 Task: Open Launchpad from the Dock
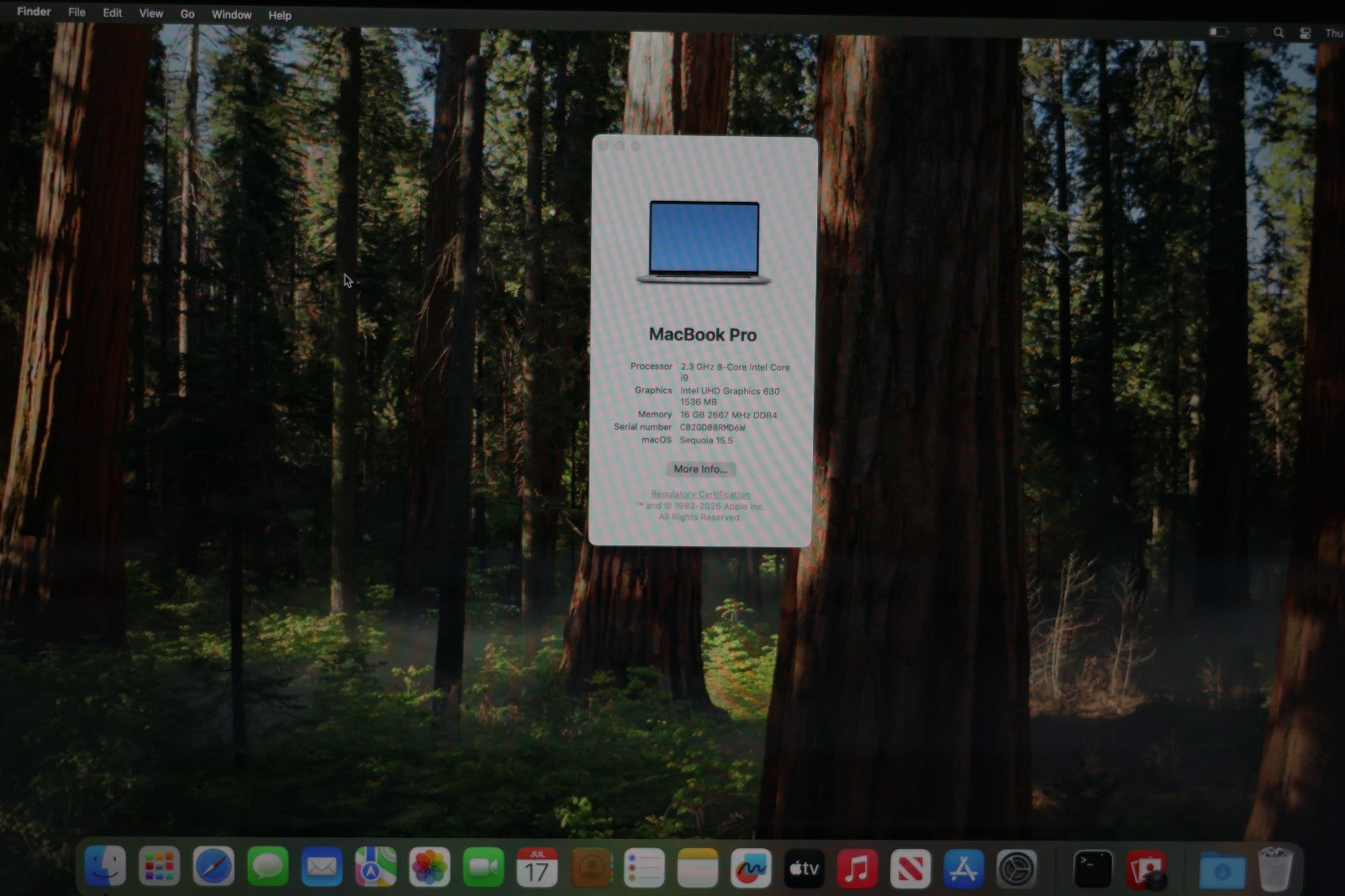(x=160, y=867)
